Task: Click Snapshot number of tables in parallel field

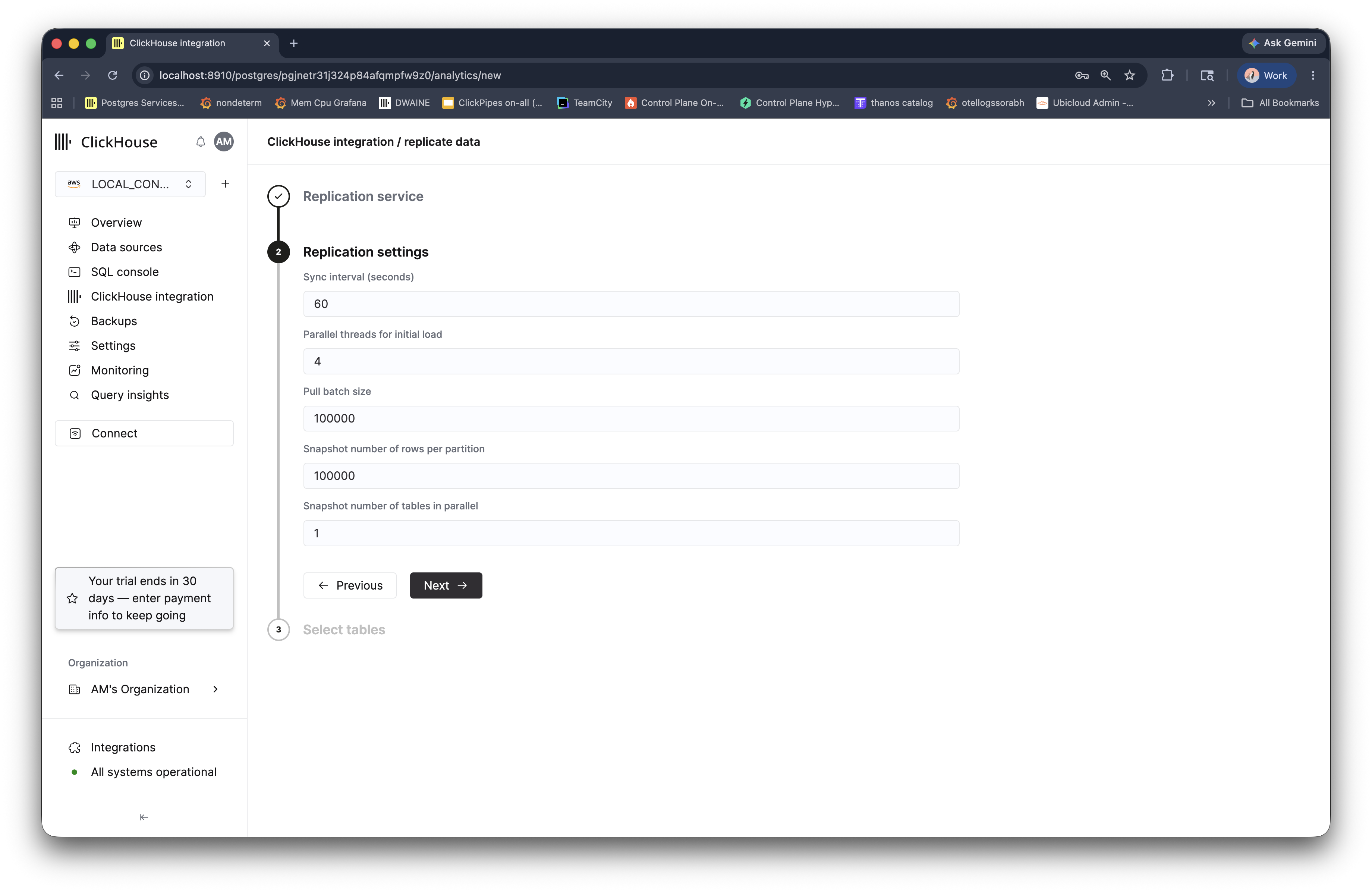Action: pyautogui.click(x=631, y=533)
